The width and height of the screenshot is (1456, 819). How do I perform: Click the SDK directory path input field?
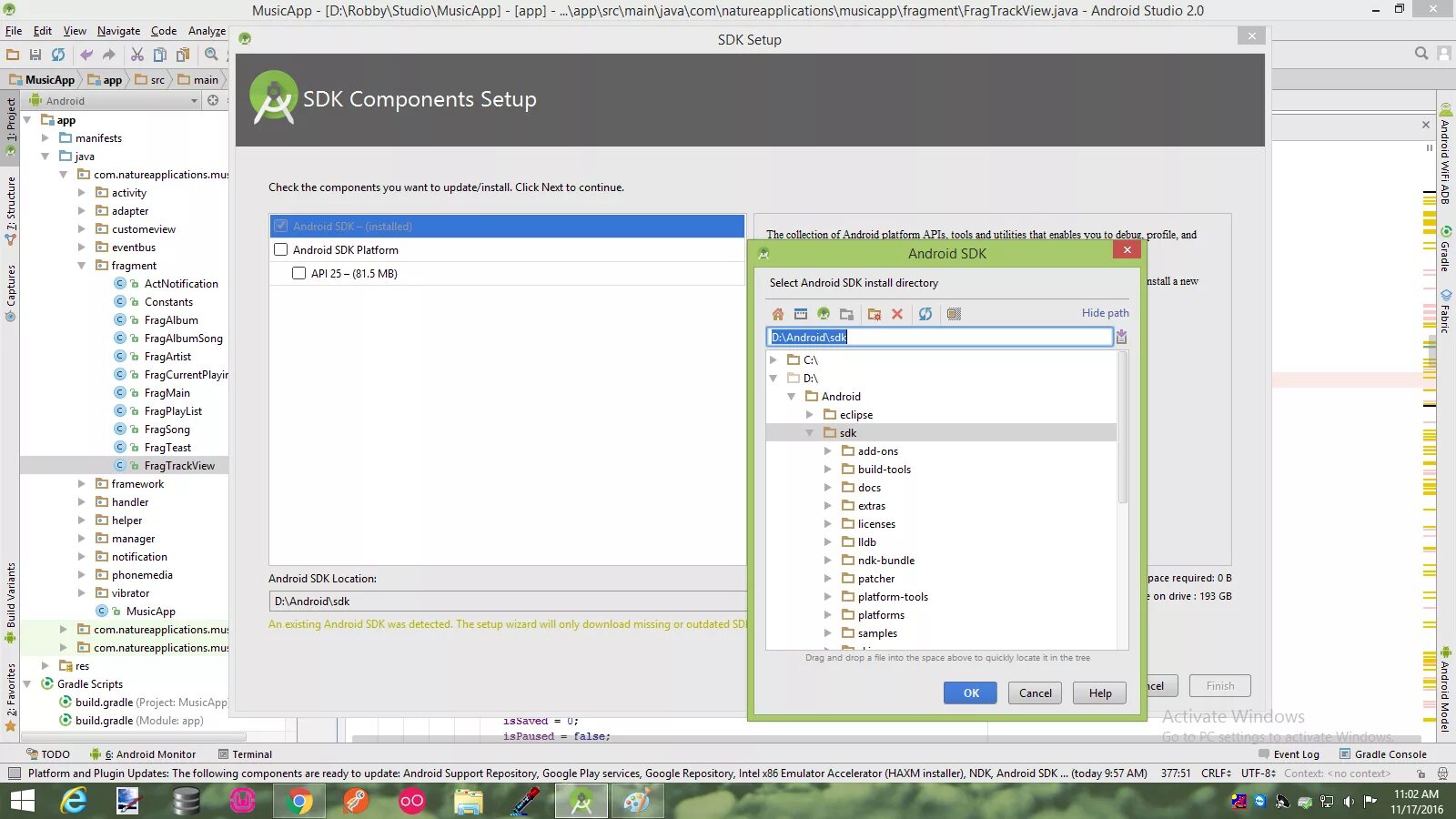(x=940, y=337)
